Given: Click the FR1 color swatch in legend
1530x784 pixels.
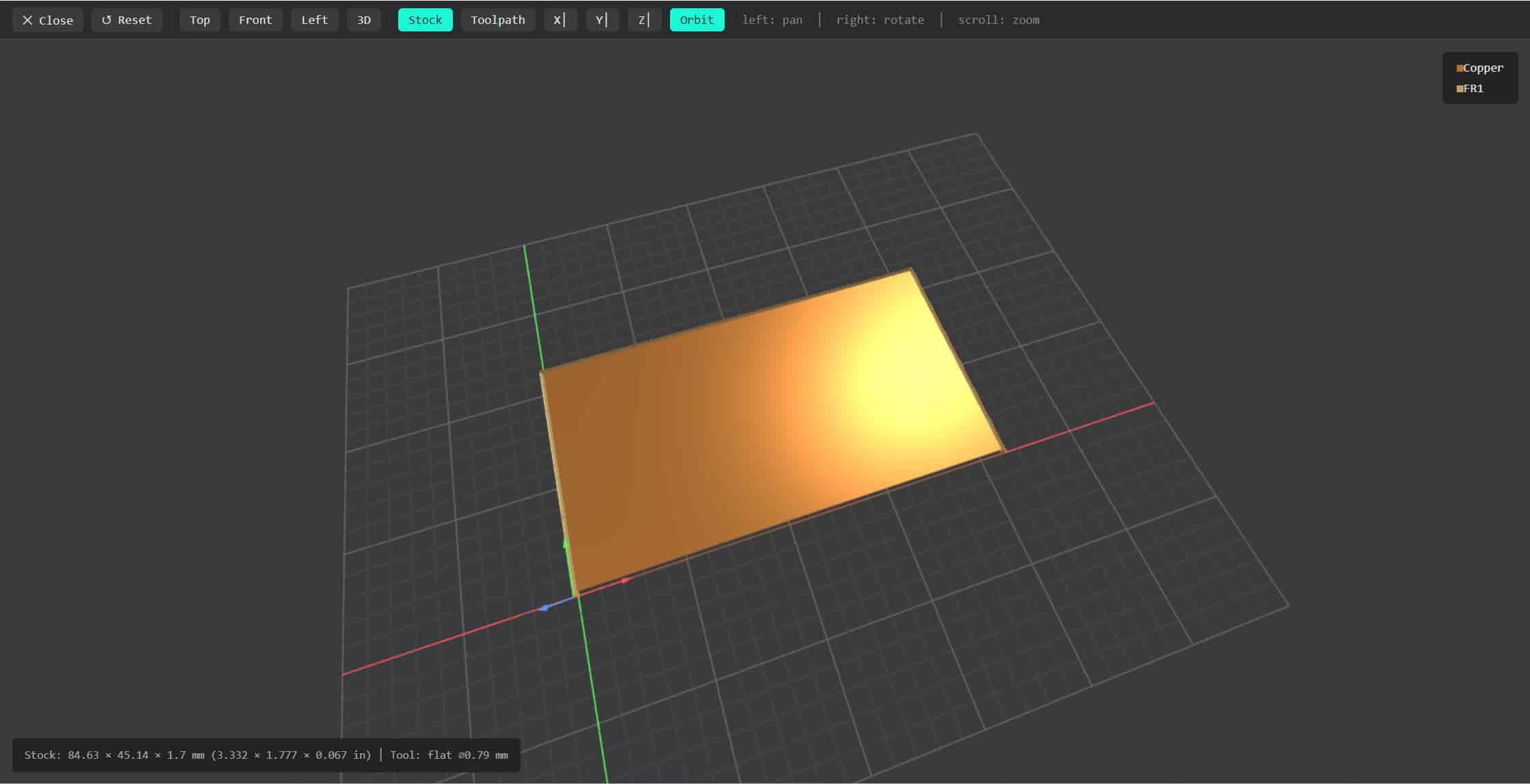Looking at the screenshot, I should [x=1460, y=89].
